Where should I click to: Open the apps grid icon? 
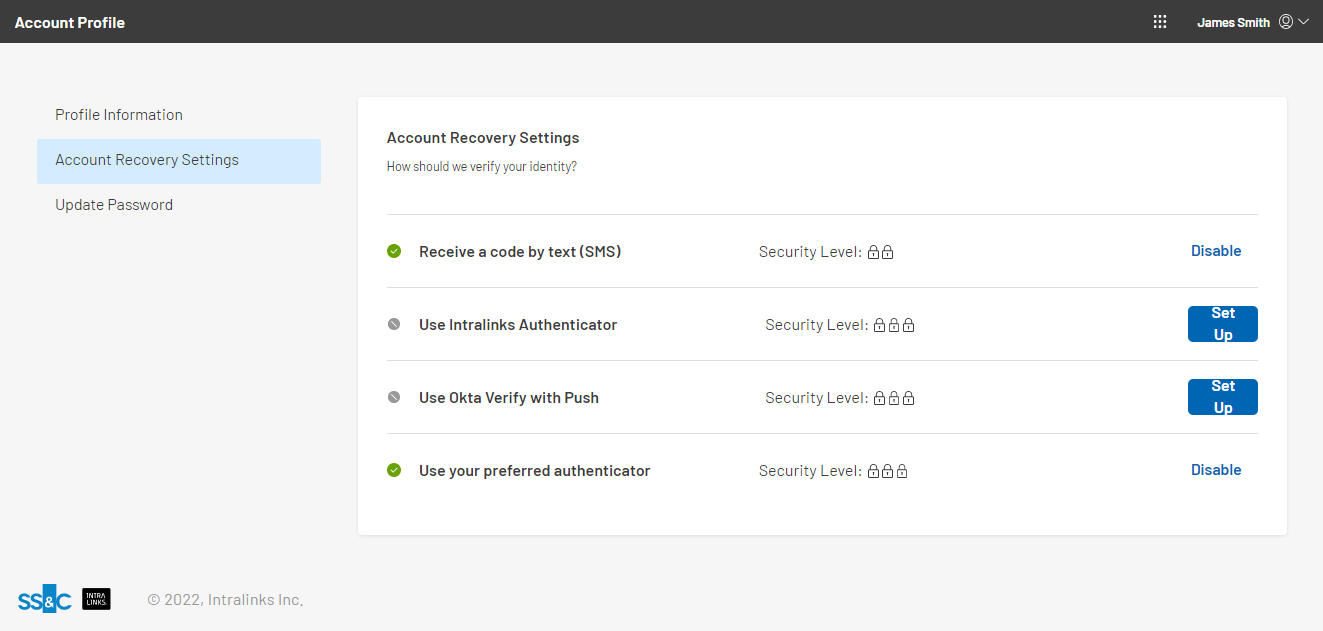(x=1160, y=22)
